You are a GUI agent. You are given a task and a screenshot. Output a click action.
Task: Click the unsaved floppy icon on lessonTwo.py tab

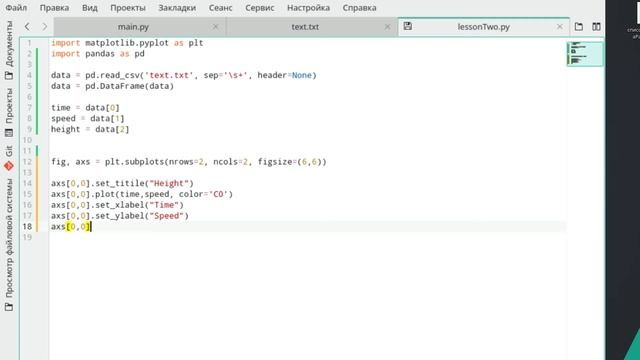pos(407,27)
